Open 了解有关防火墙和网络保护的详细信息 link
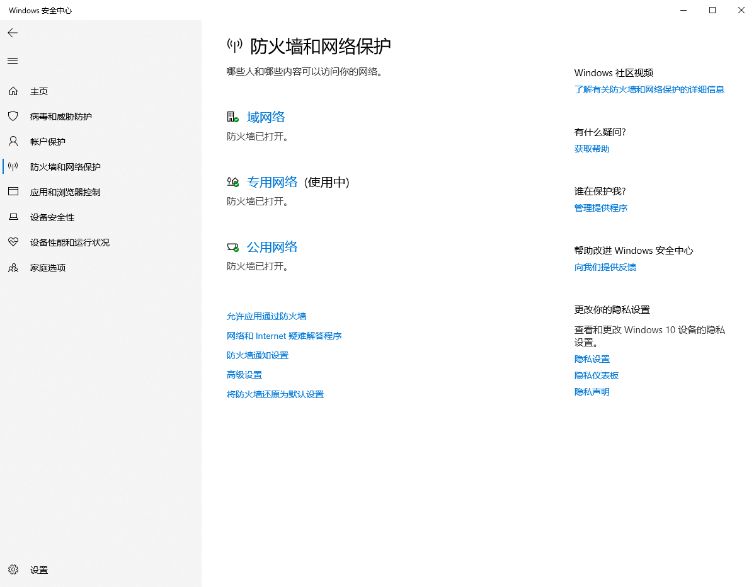 649,89
